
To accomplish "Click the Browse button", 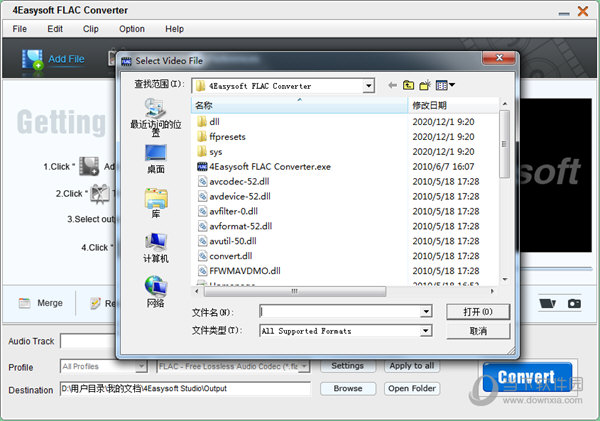I will point(348,388).
